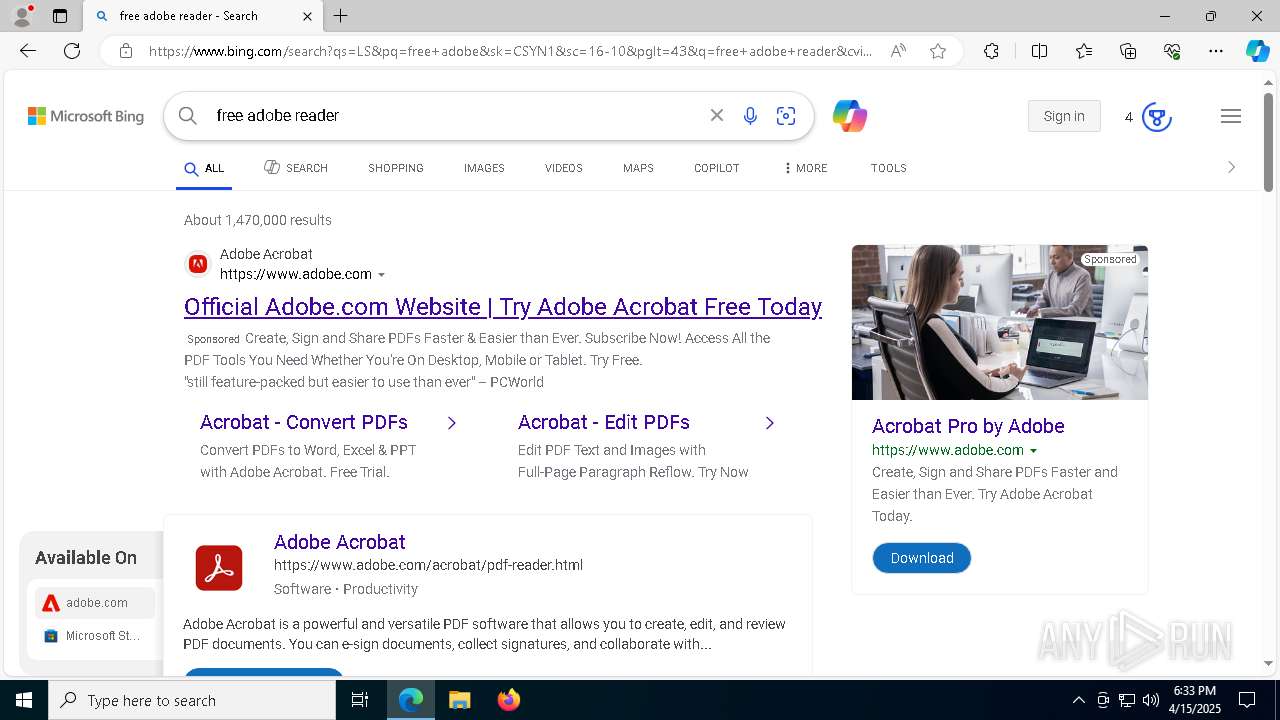
Task: Switch to the SEARCH tab
Action: coord(296,168)
